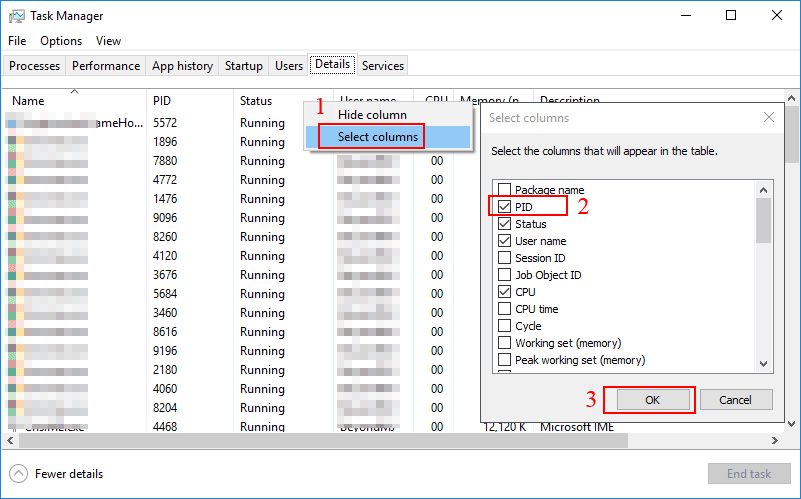Select the process with PID 4772
This screenshot has width=801, height=499.
pos(165,180)
